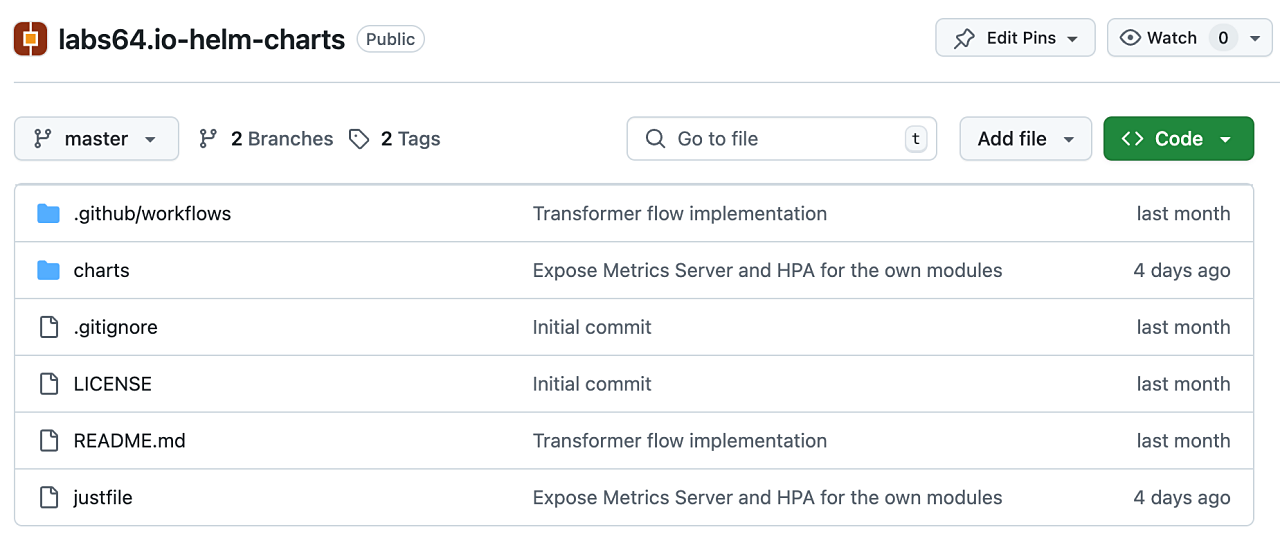Open the charts commit message Expose Metrics Server
The height and width of the screenshot is (543, 1280).
[x=768, y=270]
